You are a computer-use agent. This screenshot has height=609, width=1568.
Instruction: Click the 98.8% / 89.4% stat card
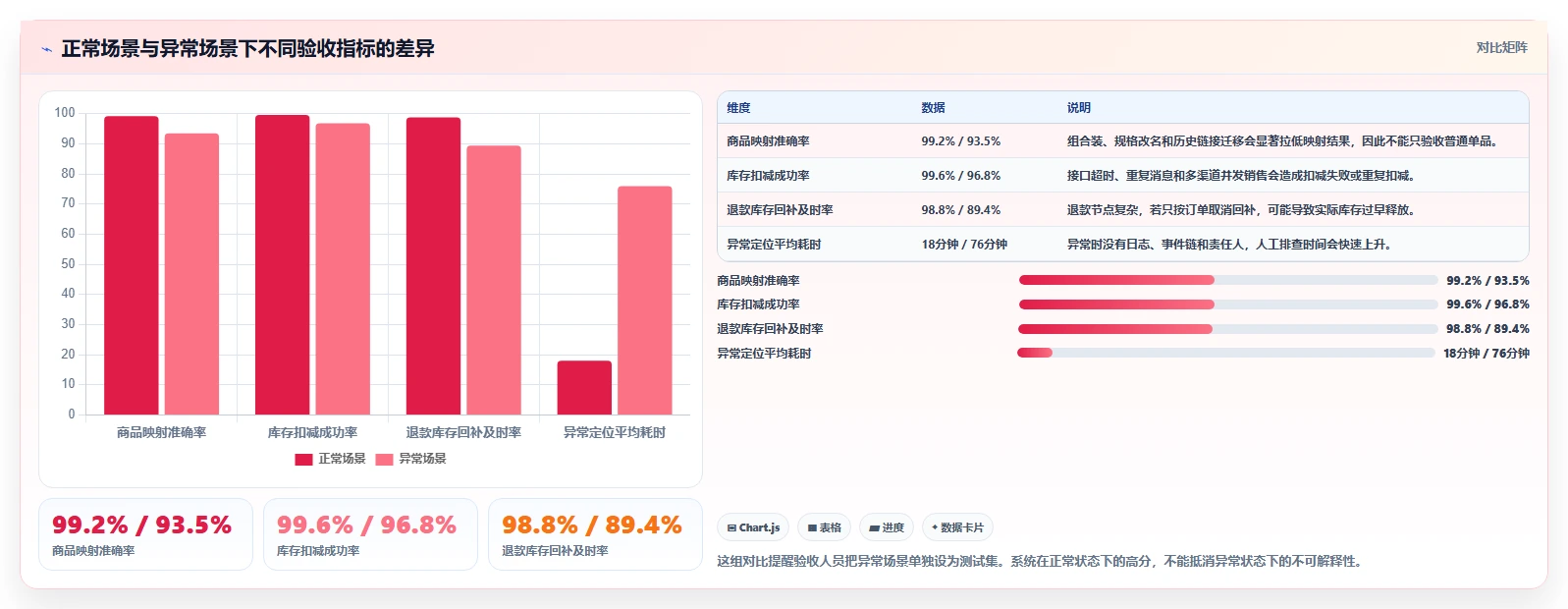[x=595, y=534]
